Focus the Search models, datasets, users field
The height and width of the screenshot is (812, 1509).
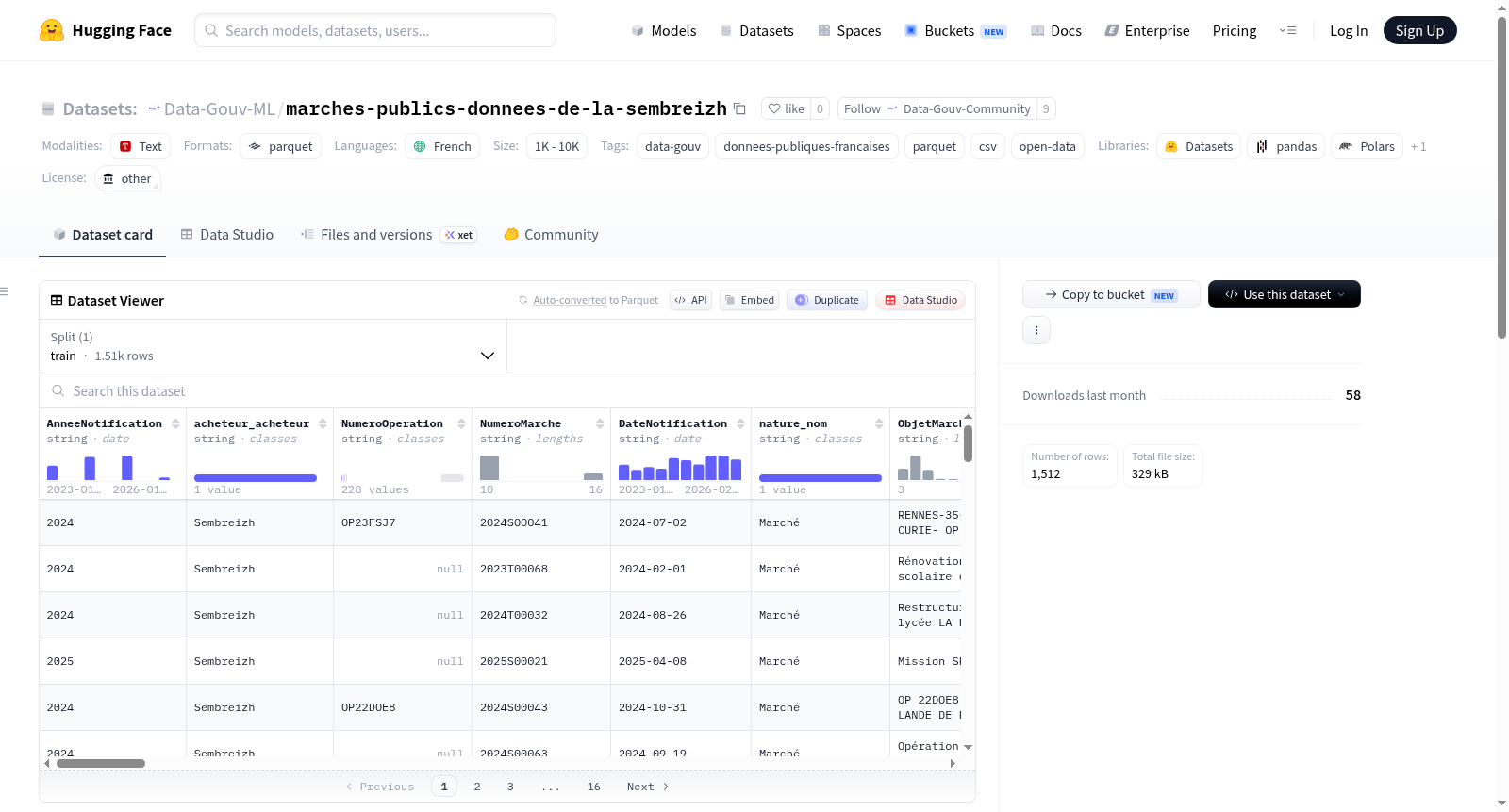375,30
